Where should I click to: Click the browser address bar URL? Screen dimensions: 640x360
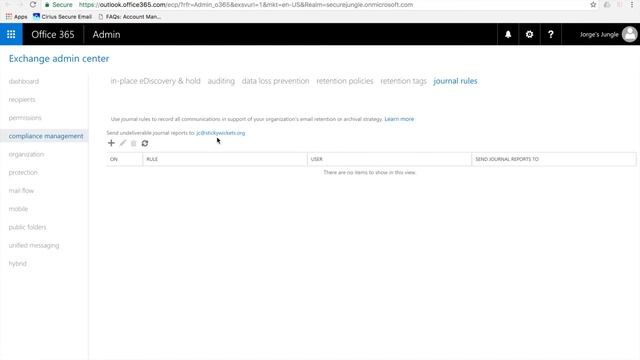click(246, 5)
